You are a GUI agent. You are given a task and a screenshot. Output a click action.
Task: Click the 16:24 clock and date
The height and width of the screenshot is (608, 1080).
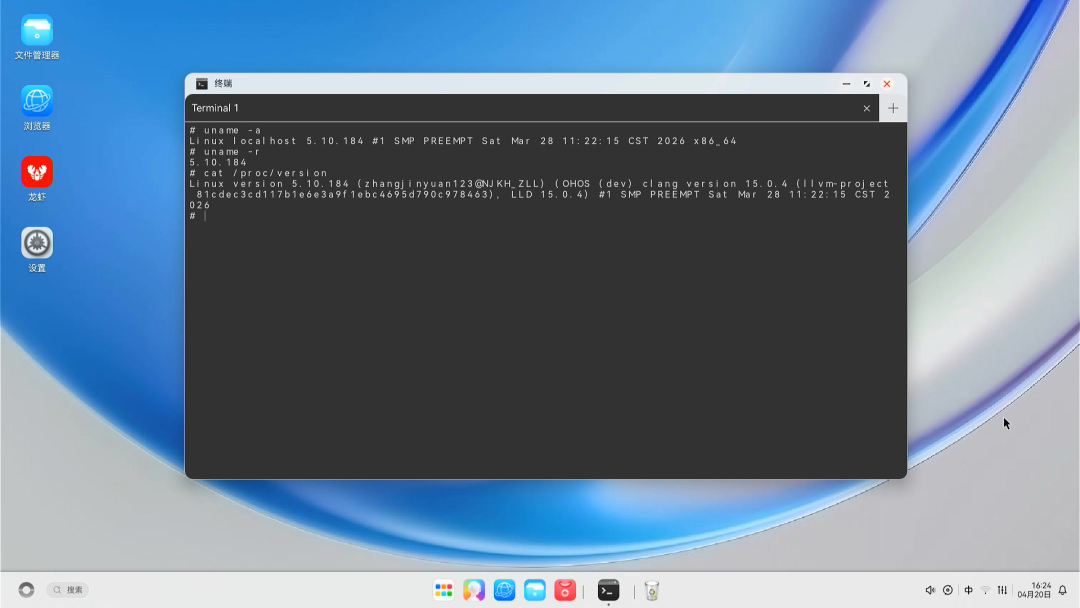point(1035,590)
